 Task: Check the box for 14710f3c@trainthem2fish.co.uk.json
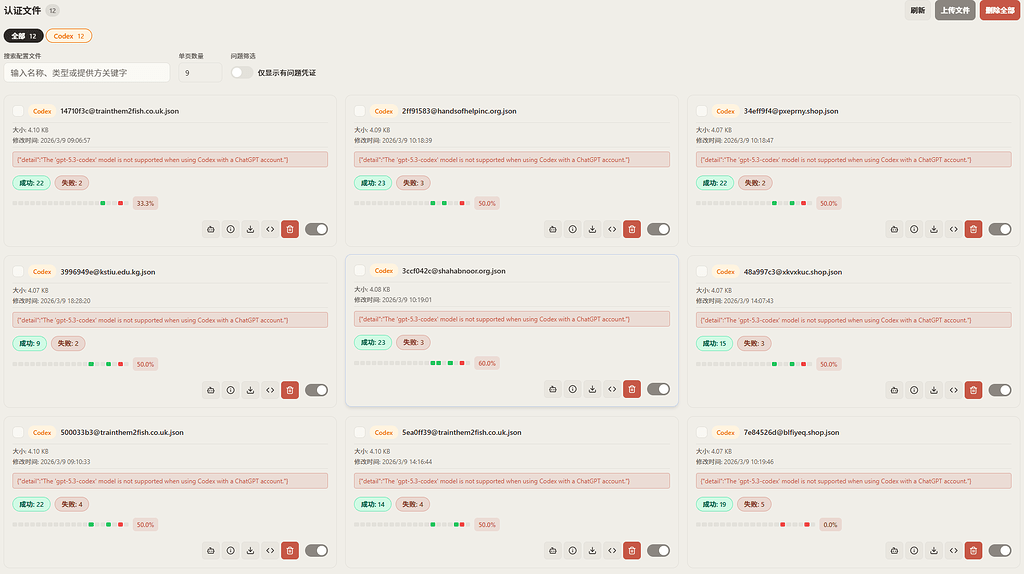tap(18, 111)
